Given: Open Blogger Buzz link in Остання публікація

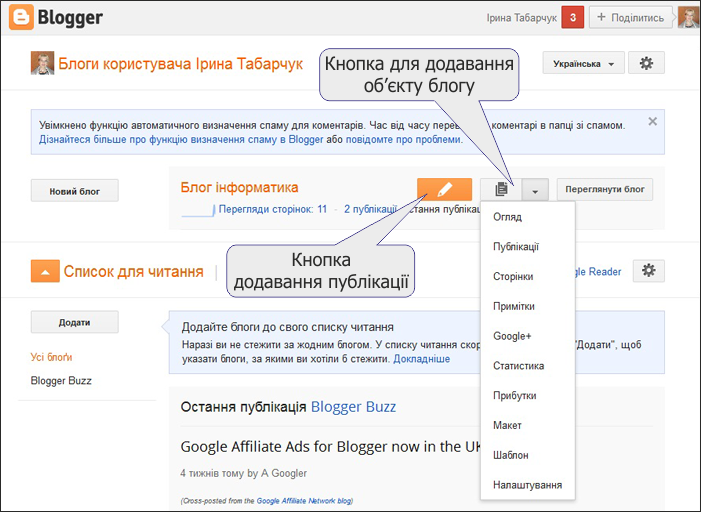Looking at the screenshot, I should click(x=353, y=407).
